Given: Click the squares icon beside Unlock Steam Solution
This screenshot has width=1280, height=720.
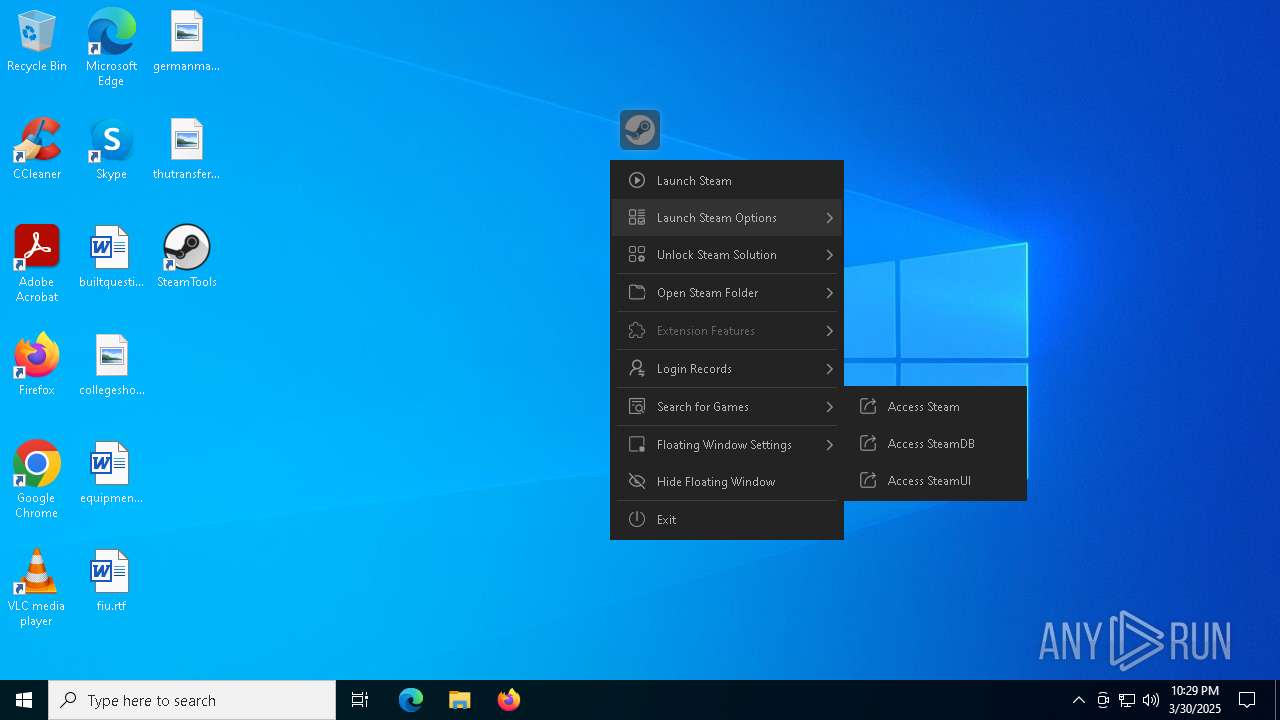Looking at the screenshot, I should tap(637, 255).
